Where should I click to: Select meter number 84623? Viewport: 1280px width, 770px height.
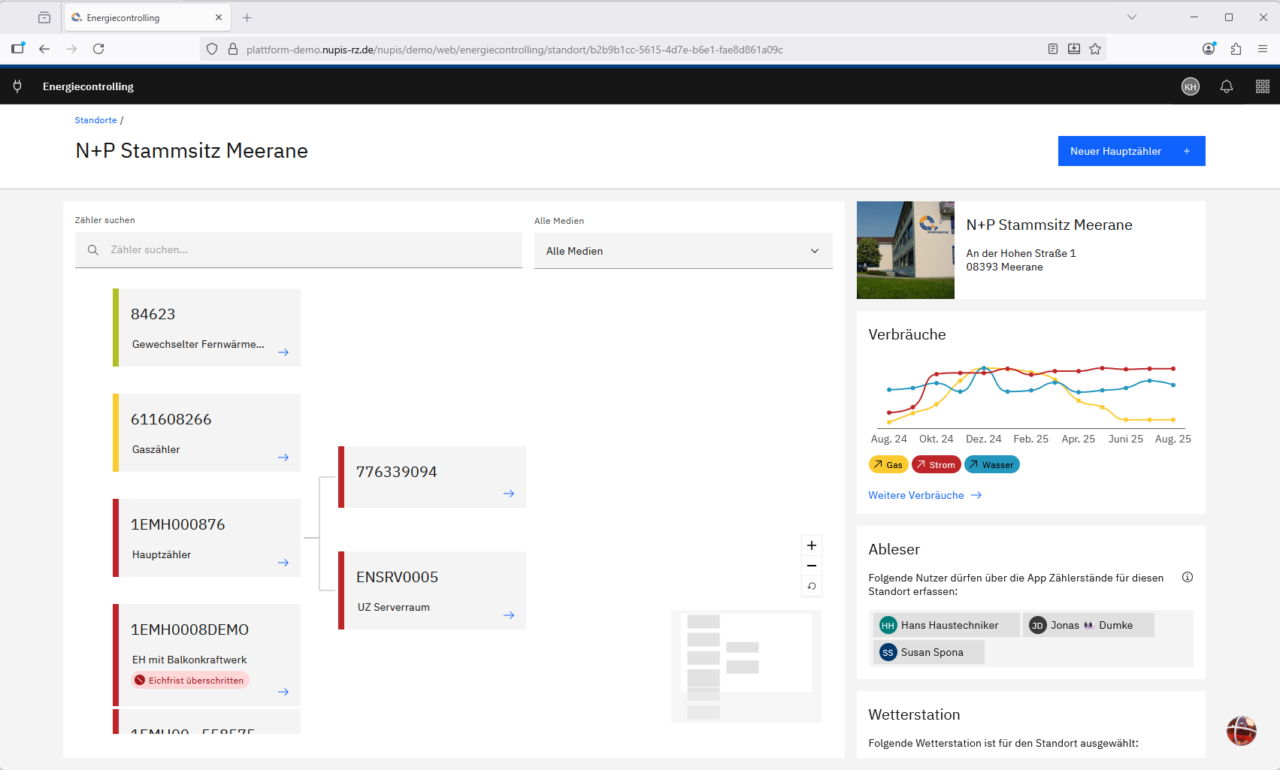153,314
